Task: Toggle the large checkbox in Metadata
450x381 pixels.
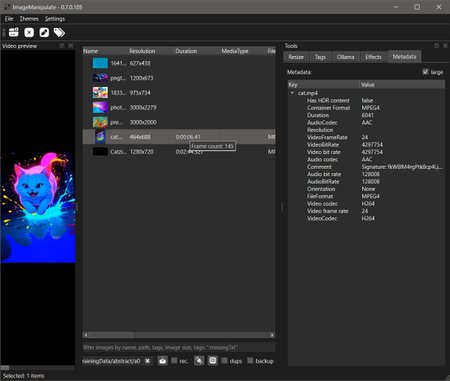Action: point(425,72)
